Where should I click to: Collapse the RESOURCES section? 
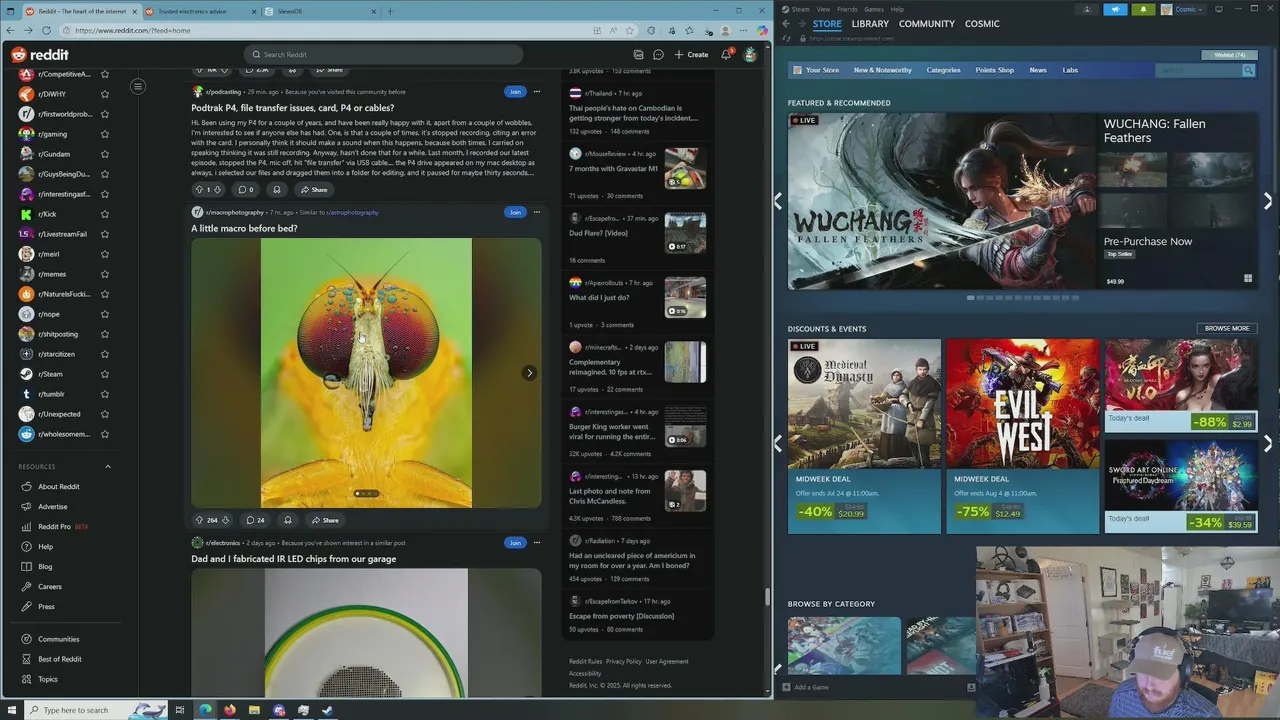point(108,466)
